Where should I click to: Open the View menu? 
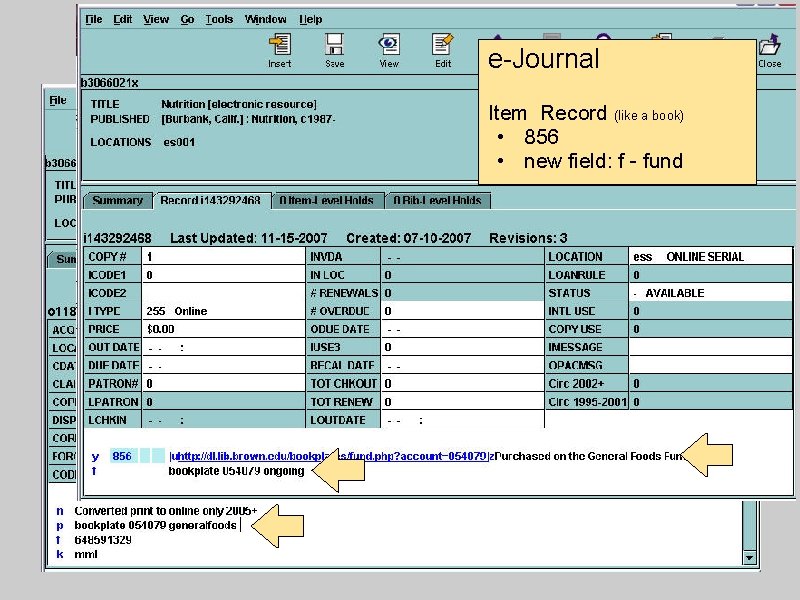pos(156,19)
